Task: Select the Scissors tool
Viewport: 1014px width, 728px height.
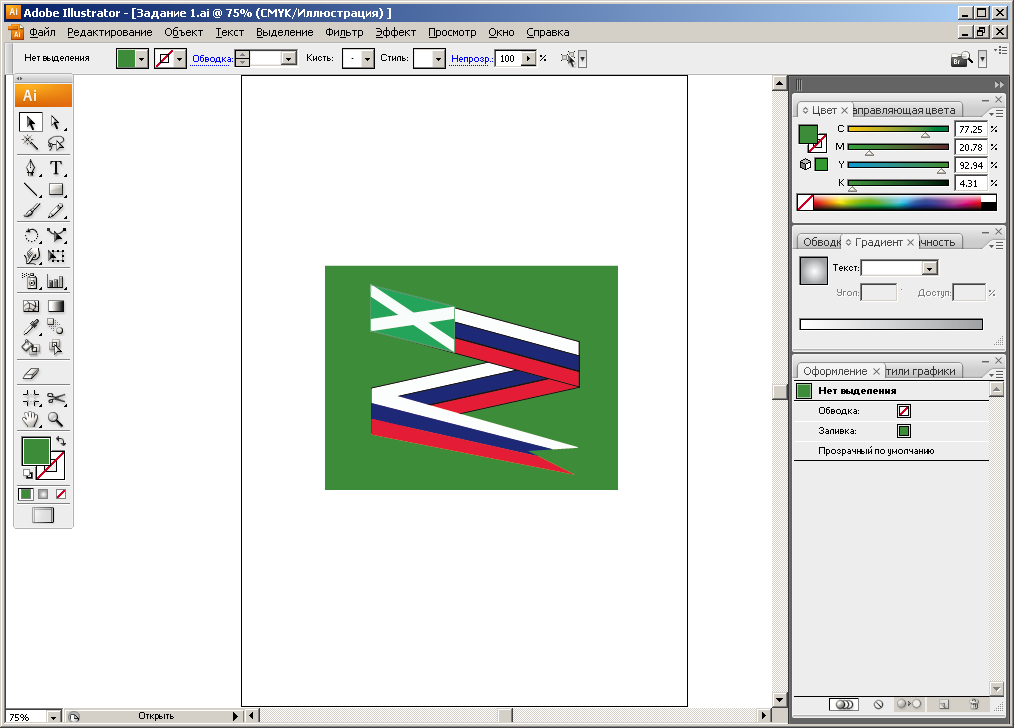Action: (56, 398)
